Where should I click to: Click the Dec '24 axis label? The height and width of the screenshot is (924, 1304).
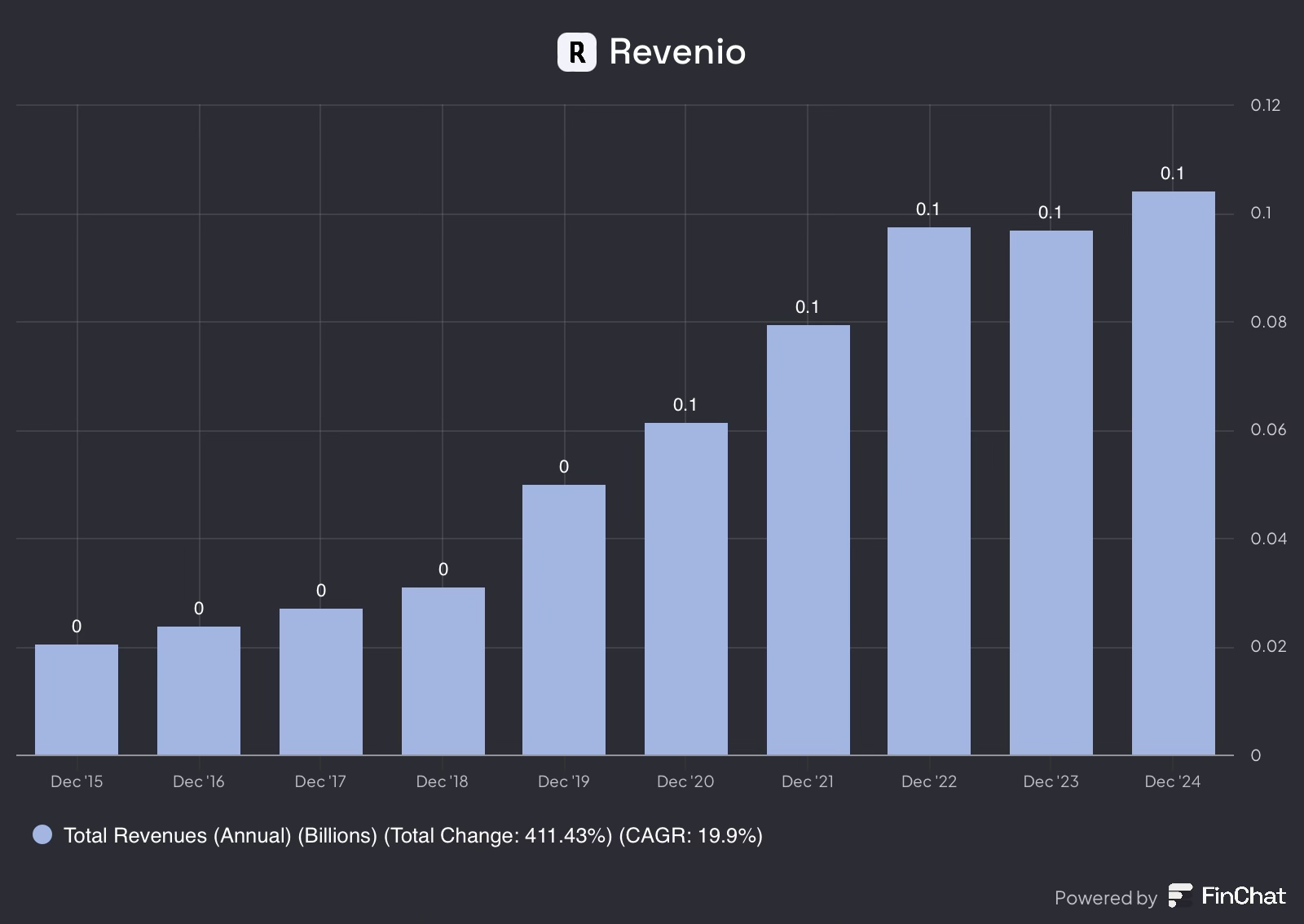click(x=1173, y=781)
